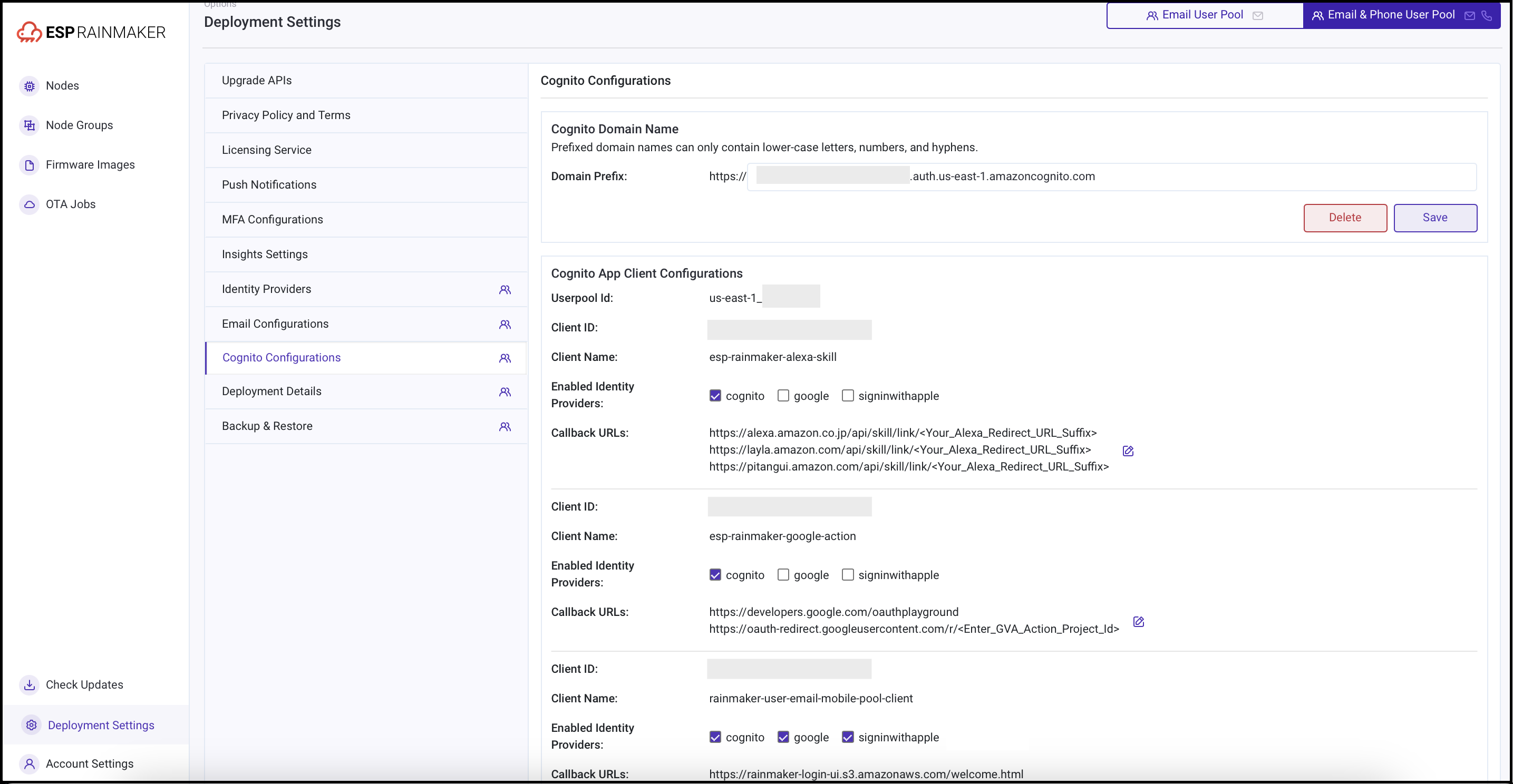Switch to Email & Phone User Pool tab
The image size is (1513, 784).
point(1402,15)
